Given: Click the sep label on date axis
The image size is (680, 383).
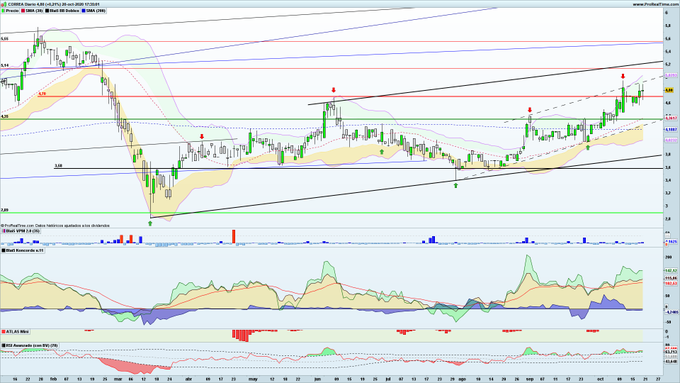Looking at the screenshot, I should tap(530, 379).
